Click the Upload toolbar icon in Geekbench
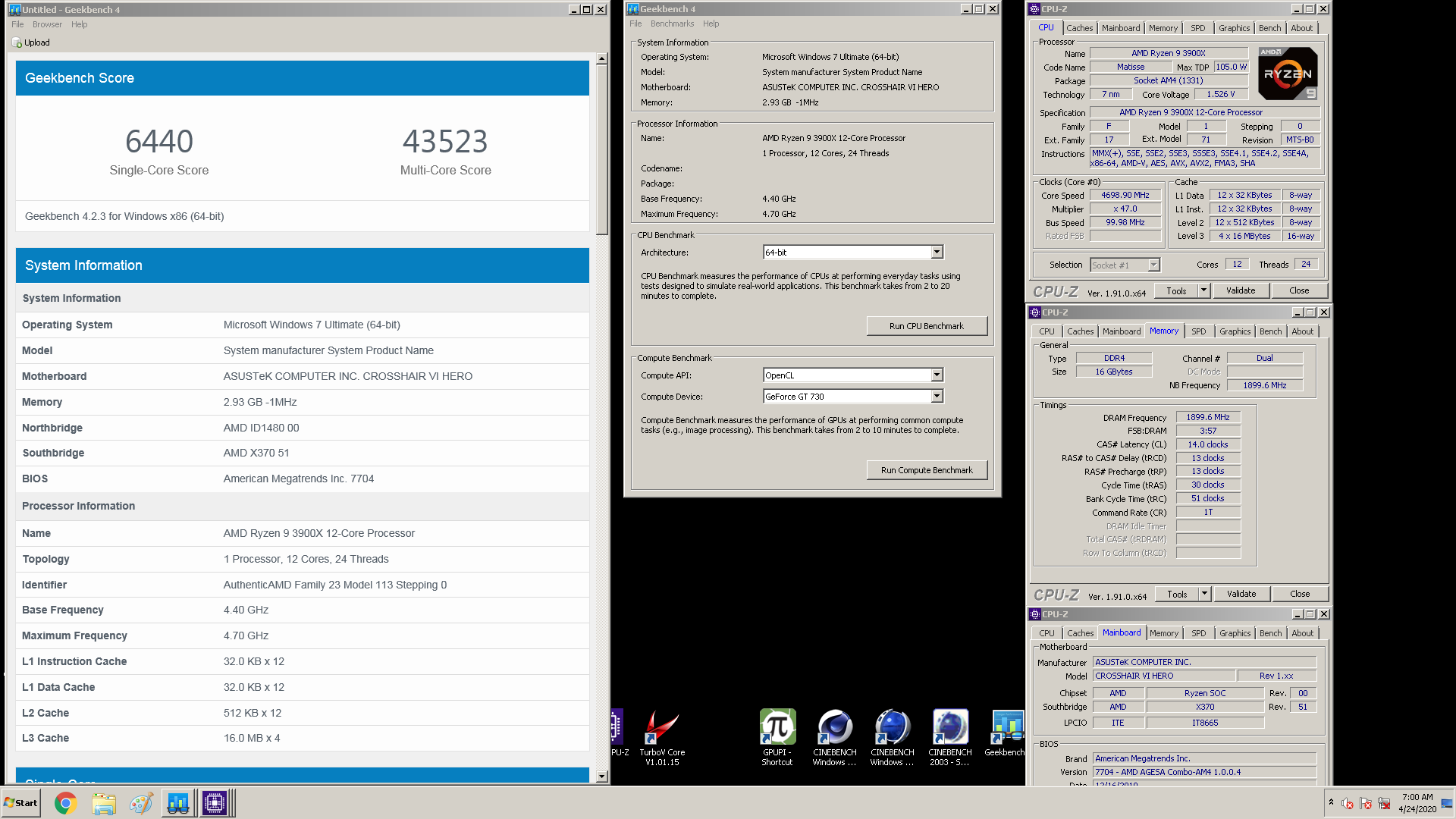The image size is (1456, 819). point(17,43)
